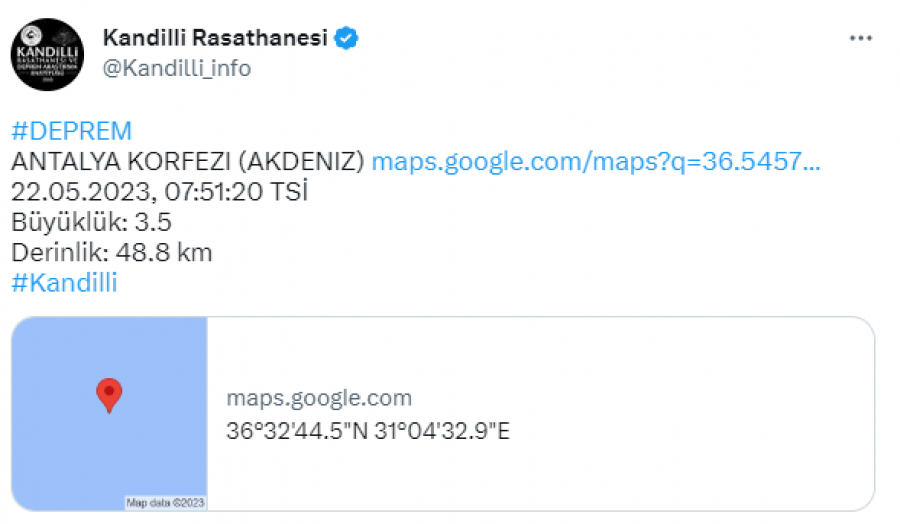The width and height of the screenshot is (900, 524).
Task: Open the Kandilli Rasathanesi display name
Action: pos(215,39)
